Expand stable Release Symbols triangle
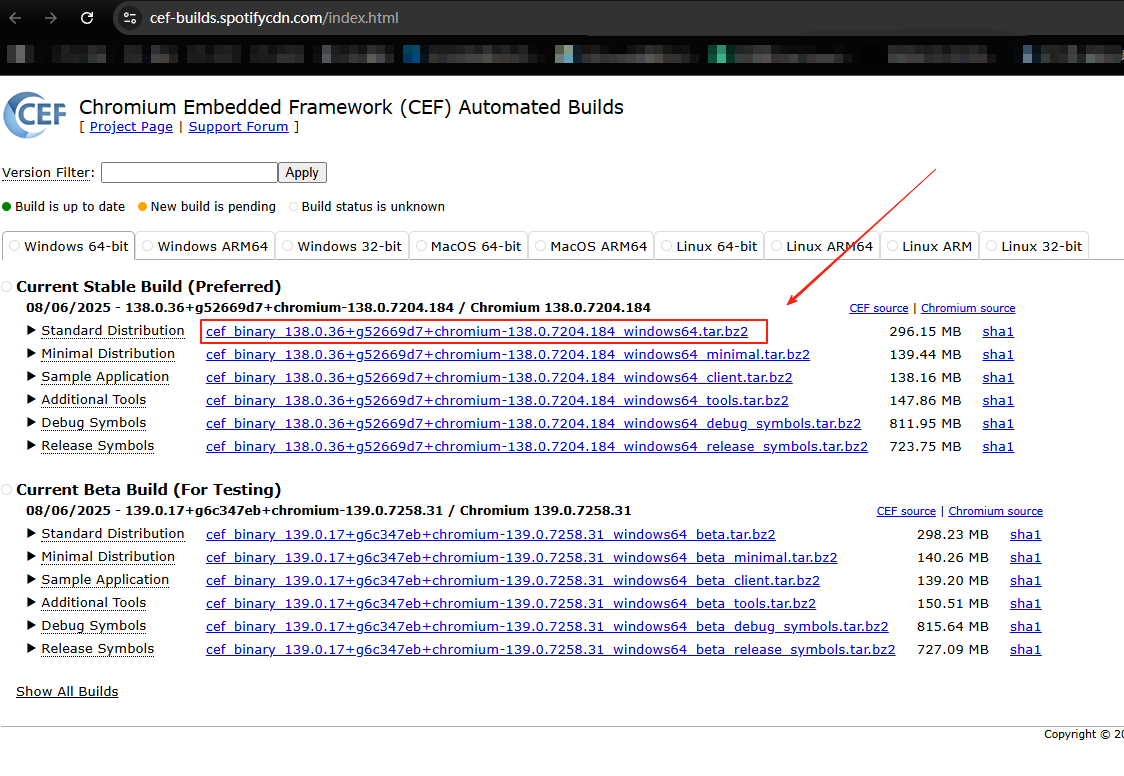The image size is (1124, 776). (x=31, y=445)
